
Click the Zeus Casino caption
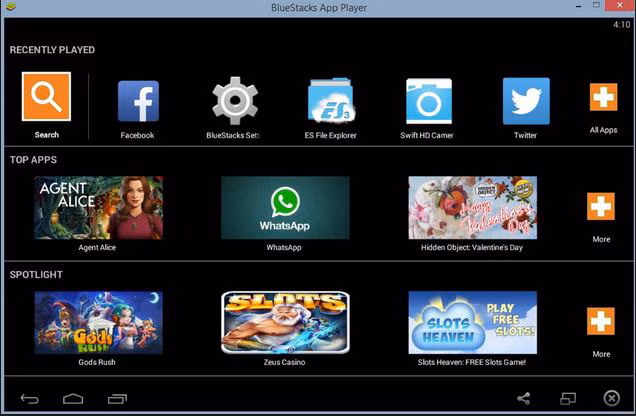(x=284, y=362)
